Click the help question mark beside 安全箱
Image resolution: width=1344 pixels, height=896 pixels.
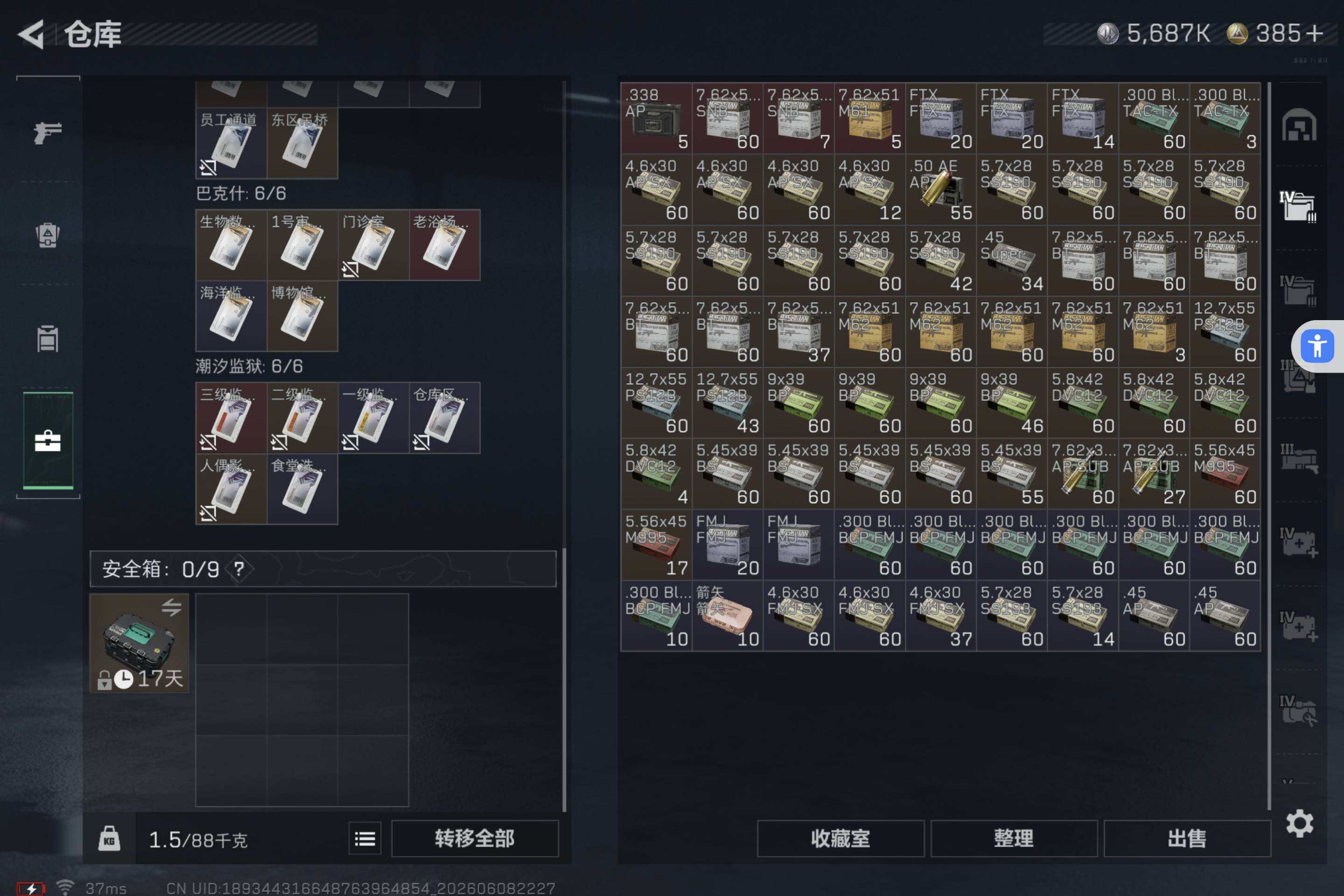point(239,568)
